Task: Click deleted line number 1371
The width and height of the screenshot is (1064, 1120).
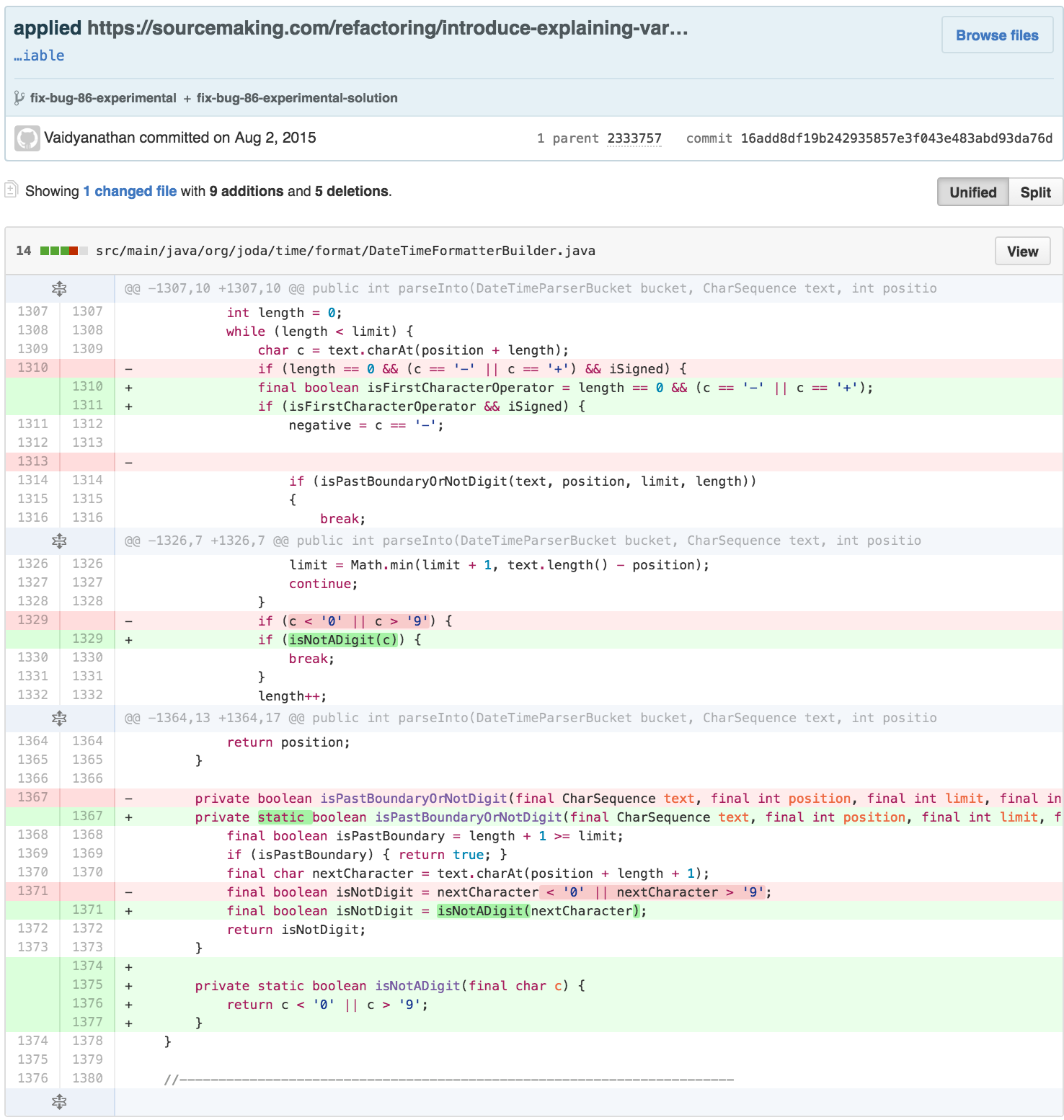Action: (x=32, y=891)
